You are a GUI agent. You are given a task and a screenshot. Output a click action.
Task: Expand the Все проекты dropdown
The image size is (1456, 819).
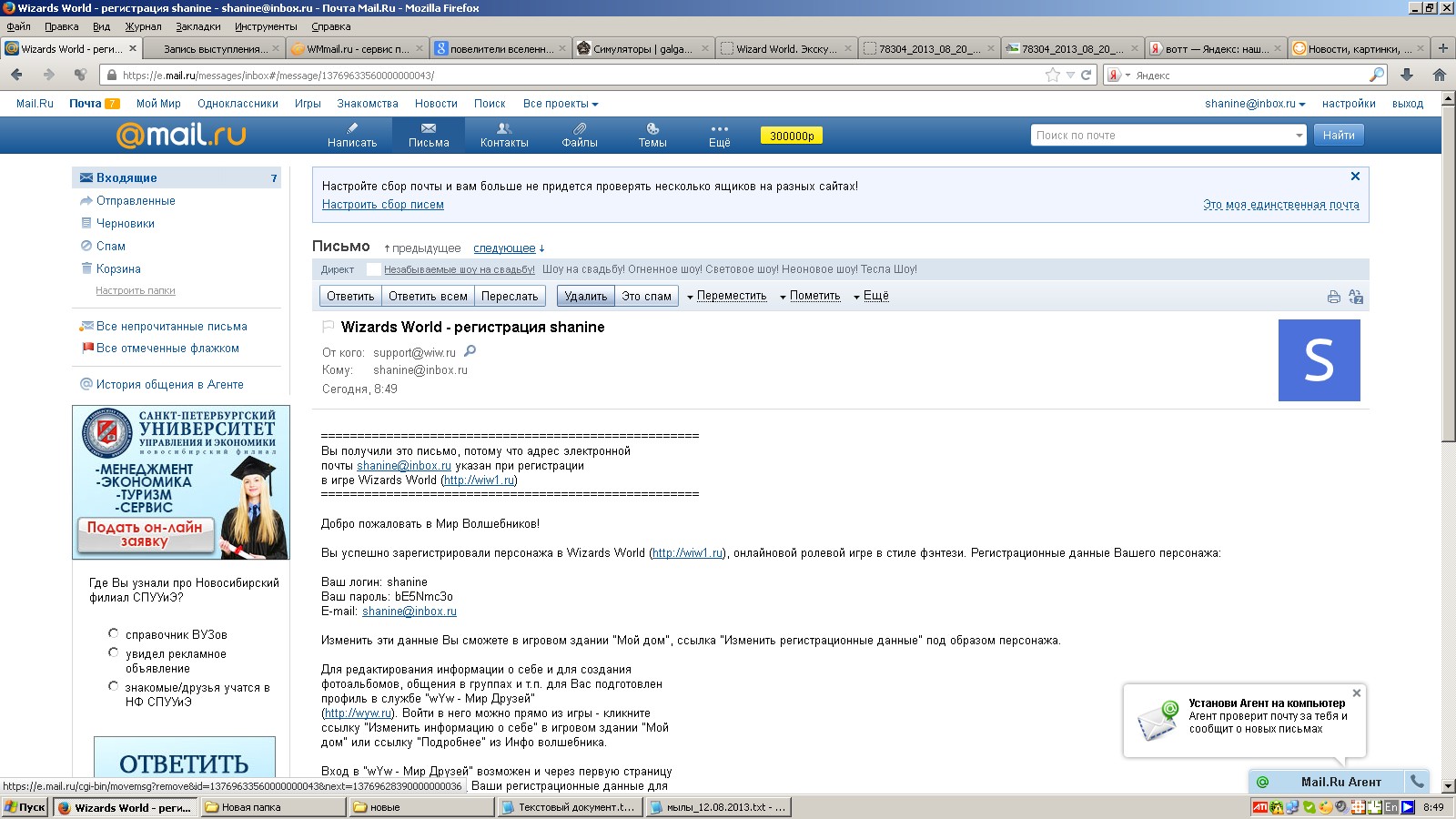point(561,104)
